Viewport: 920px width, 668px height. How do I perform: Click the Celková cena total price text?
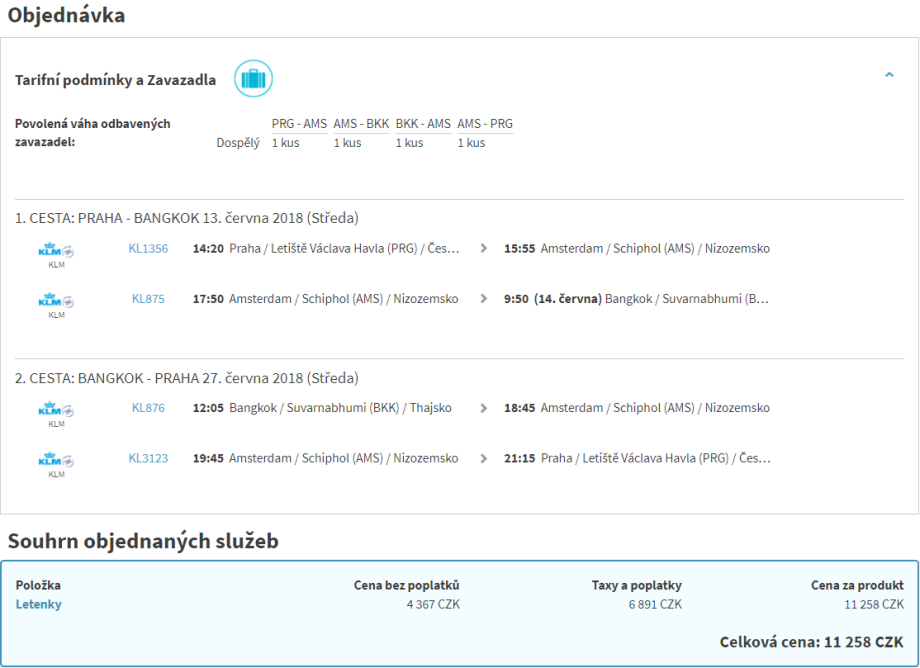pyautogui.click(x=811, y=642)
